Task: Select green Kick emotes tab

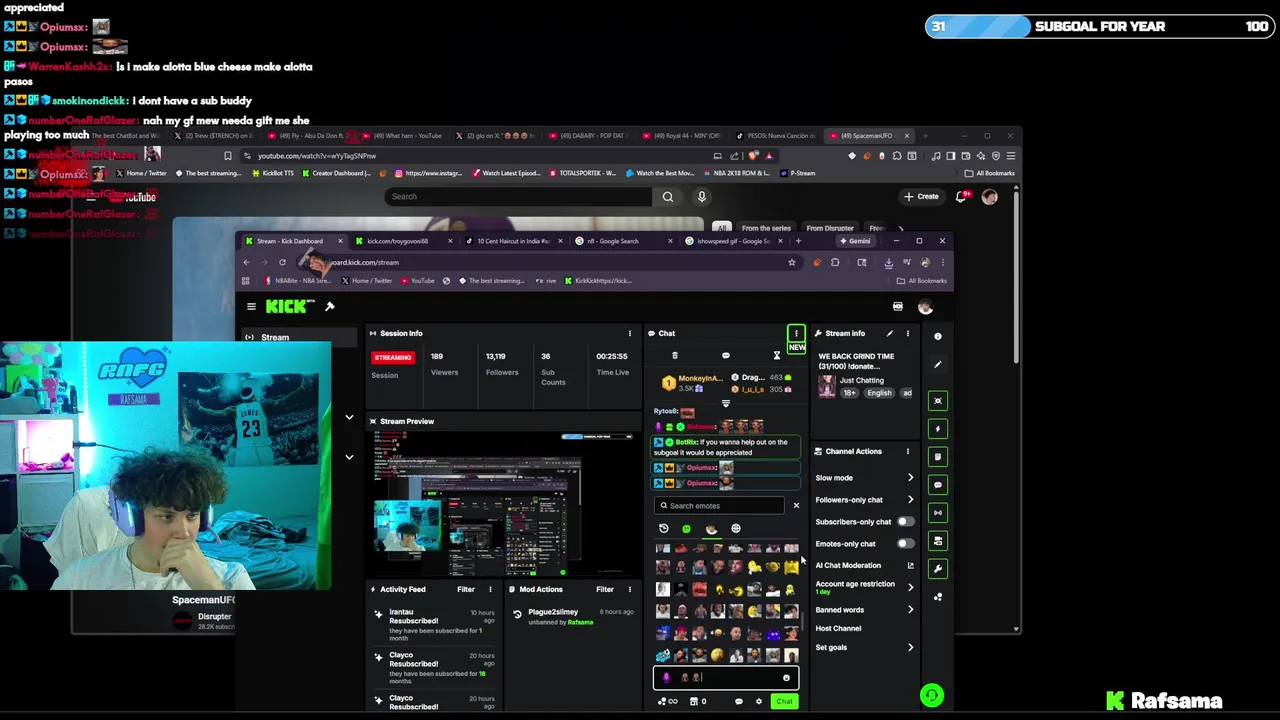Action: (x=686, y=528)
